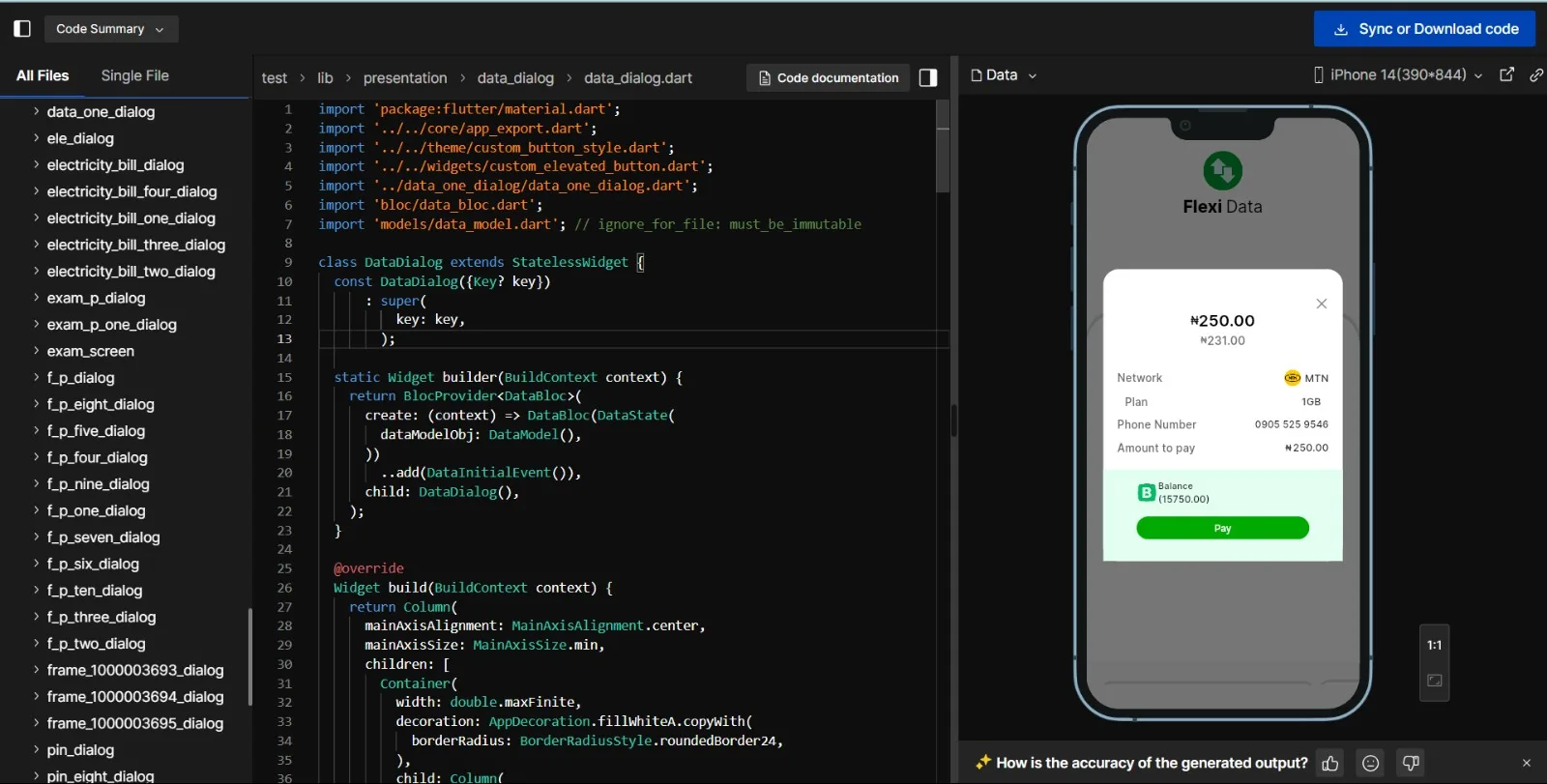Open the Data screen dropdown
Image resolution: width=1547 pixels, height=784 pixels.
click(1004, 74)
